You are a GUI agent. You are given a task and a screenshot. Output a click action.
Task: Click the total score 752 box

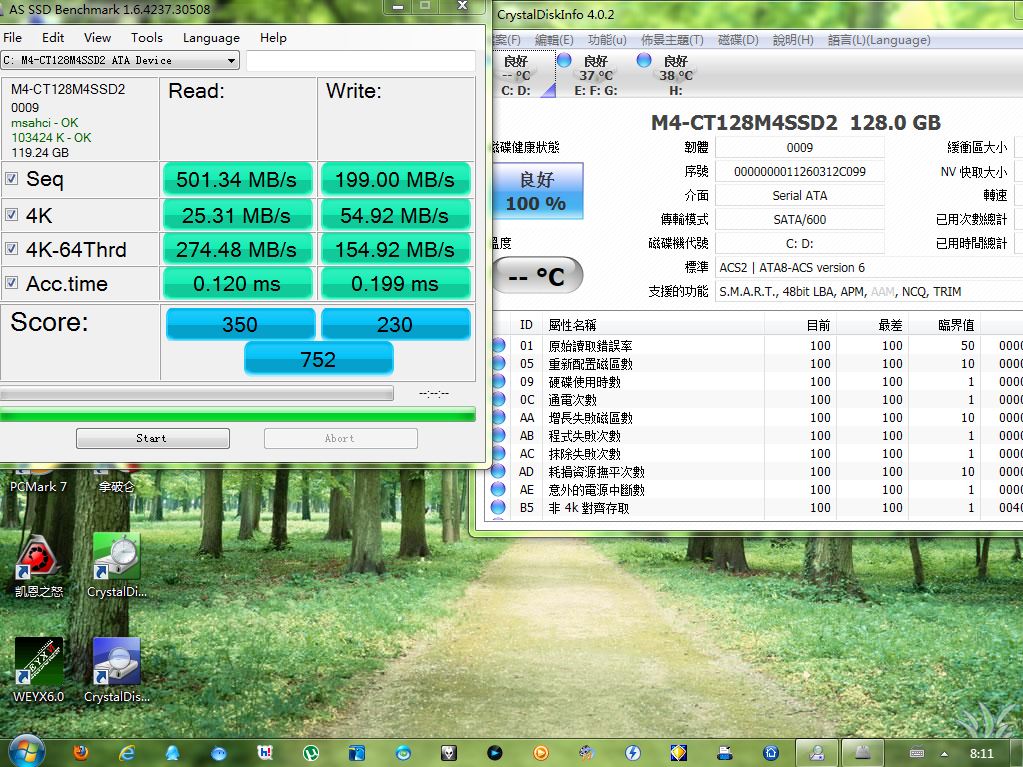coord(318,359)
